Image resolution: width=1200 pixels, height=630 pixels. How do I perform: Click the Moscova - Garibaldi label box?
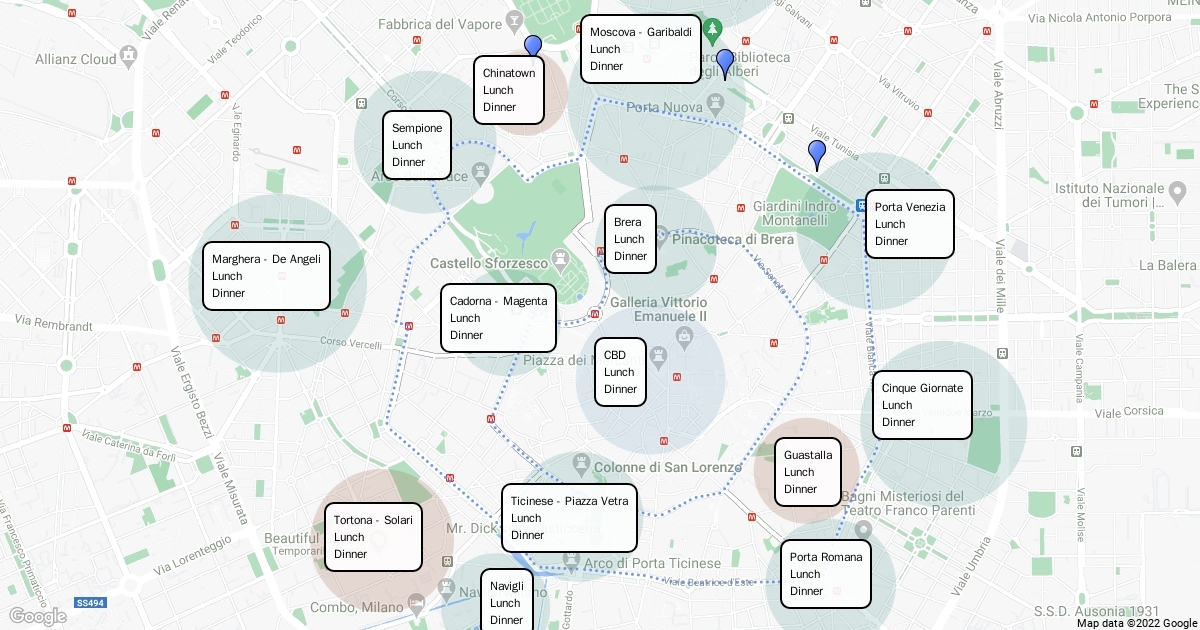pos(640,49)
